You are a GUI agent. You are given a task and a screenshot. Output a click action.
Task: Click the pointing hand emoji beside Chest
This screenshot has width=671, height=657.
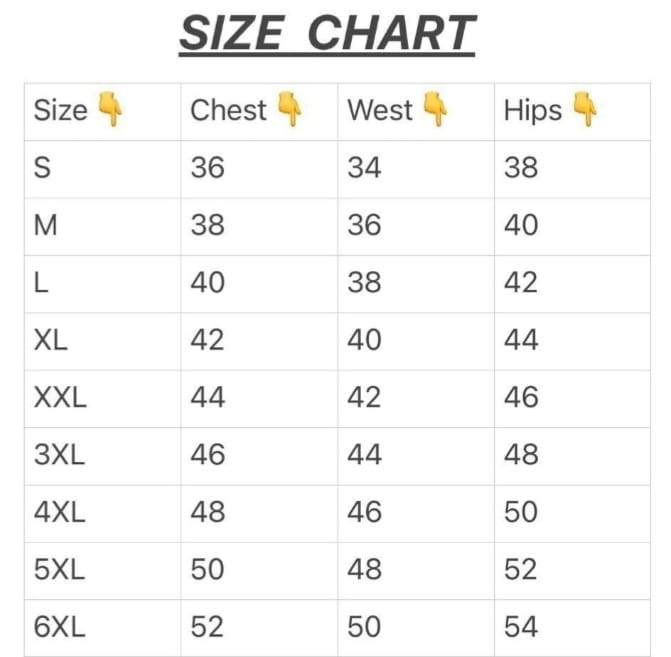(x=290, y=109)
